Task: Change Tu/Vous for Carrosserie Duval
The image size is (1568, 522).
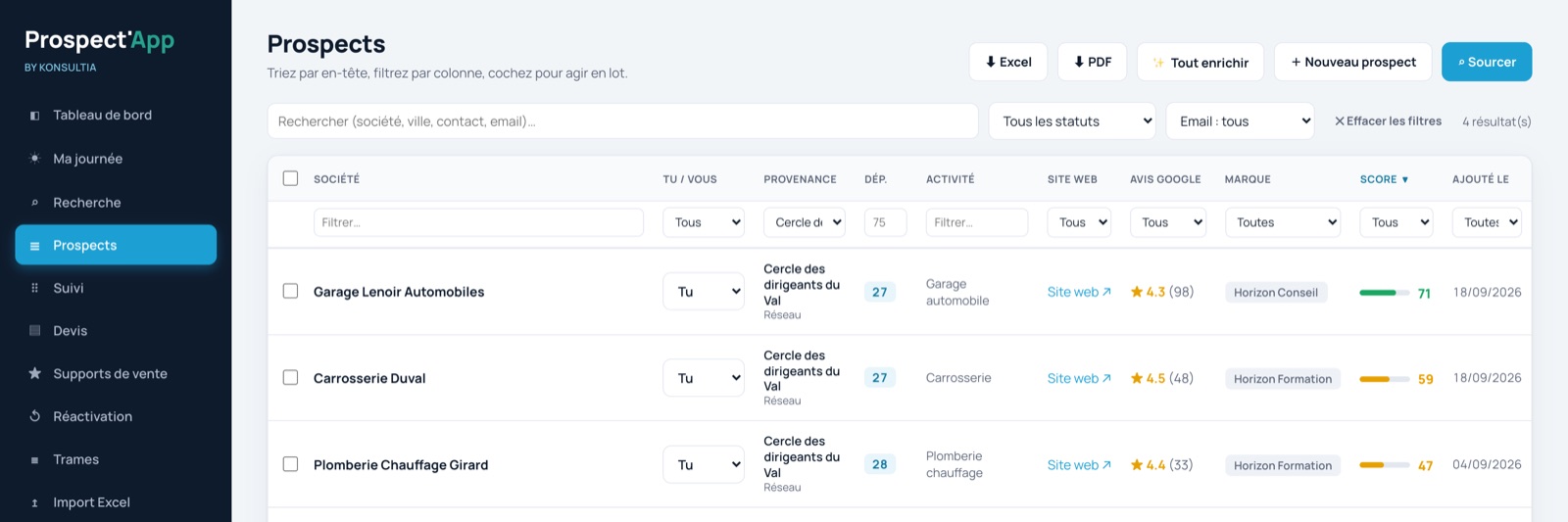Action: 704,378
